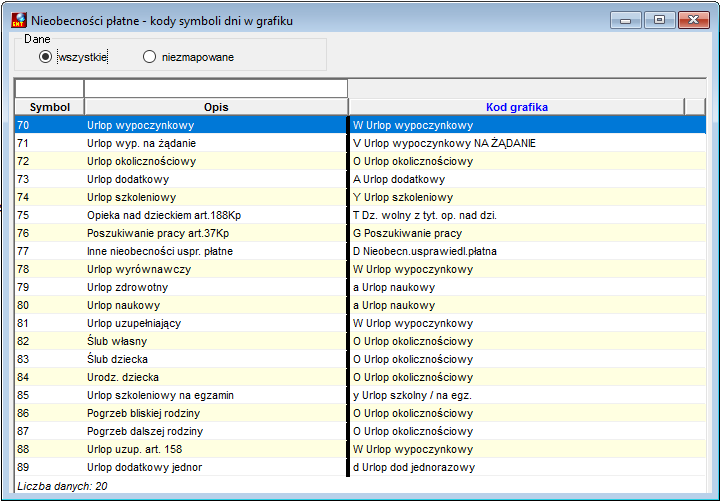
Task: Click the small blank header cell after Kod grafika
Action: [x=695, y=107]
